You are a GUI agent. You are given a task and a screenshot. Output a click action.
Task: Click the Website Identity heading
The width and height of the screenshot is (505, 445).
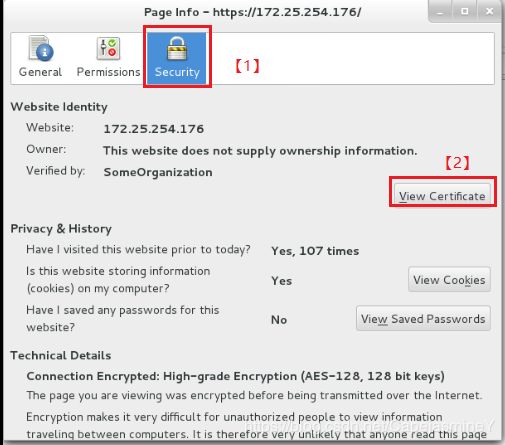coord(59,107)
